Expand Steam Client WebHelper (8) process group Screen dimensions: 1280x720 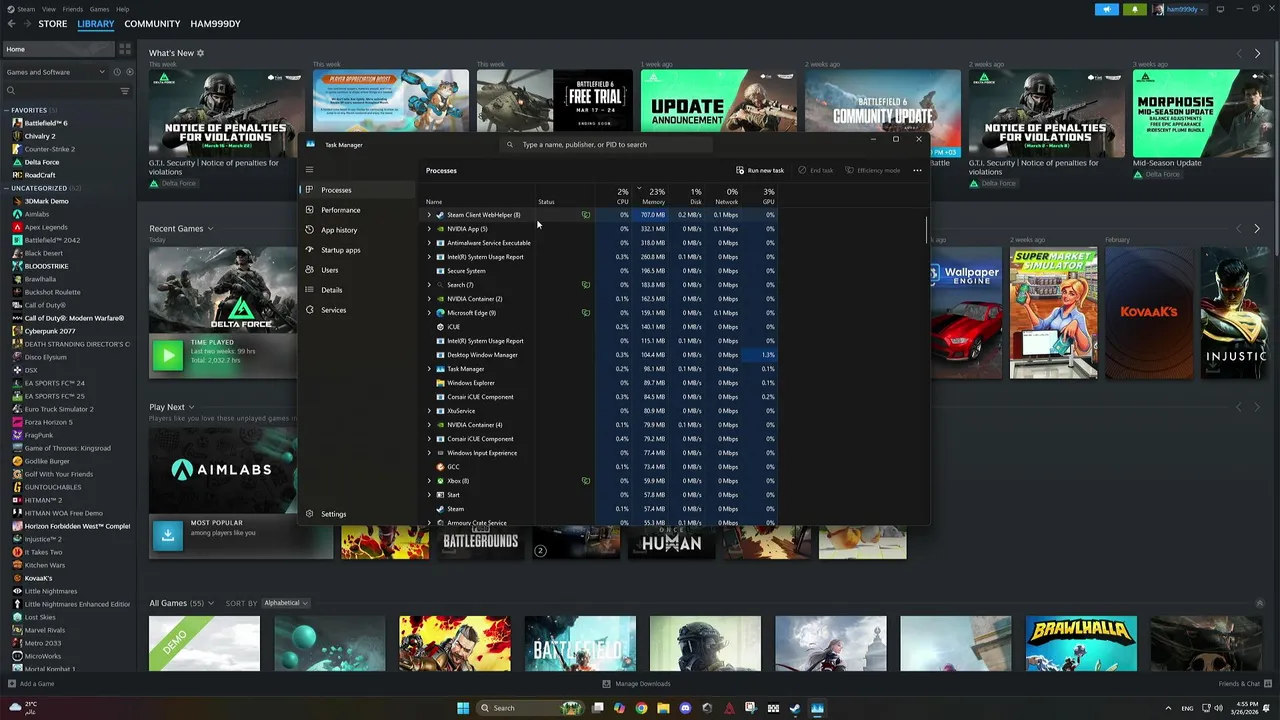pos(429,215)
